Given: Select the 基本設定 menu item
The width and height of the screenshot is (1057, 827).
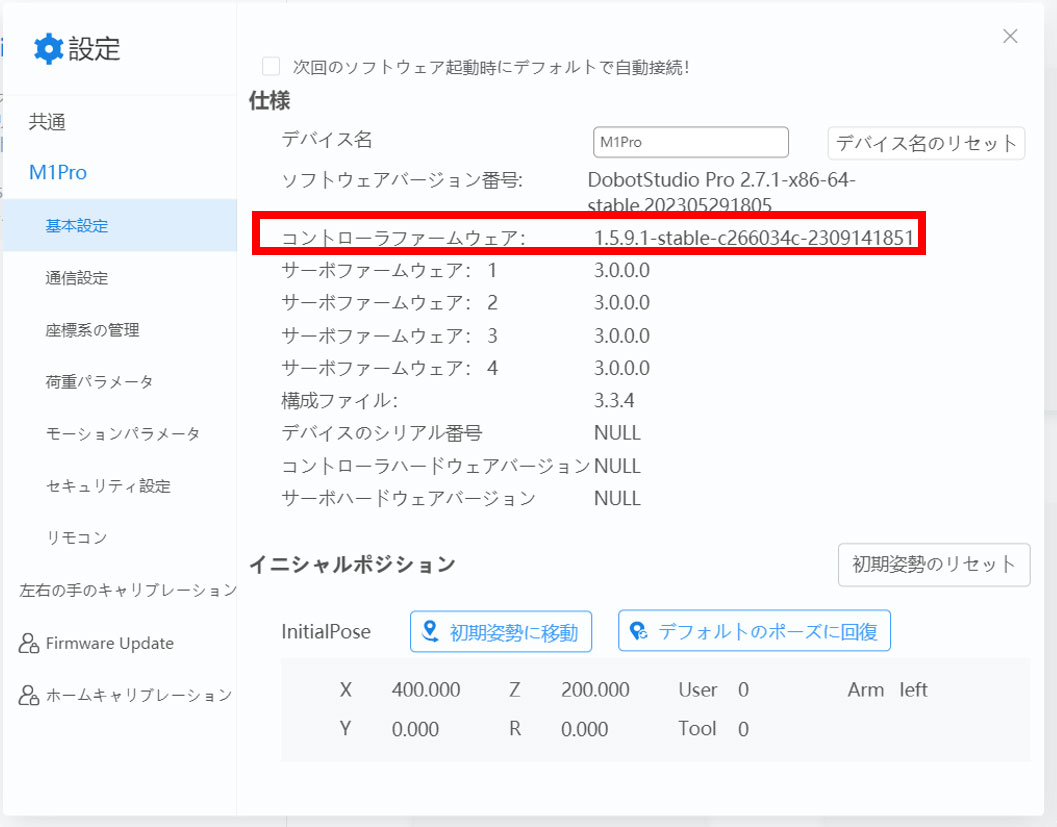Looking at the screenshot, I should (77, 226).
